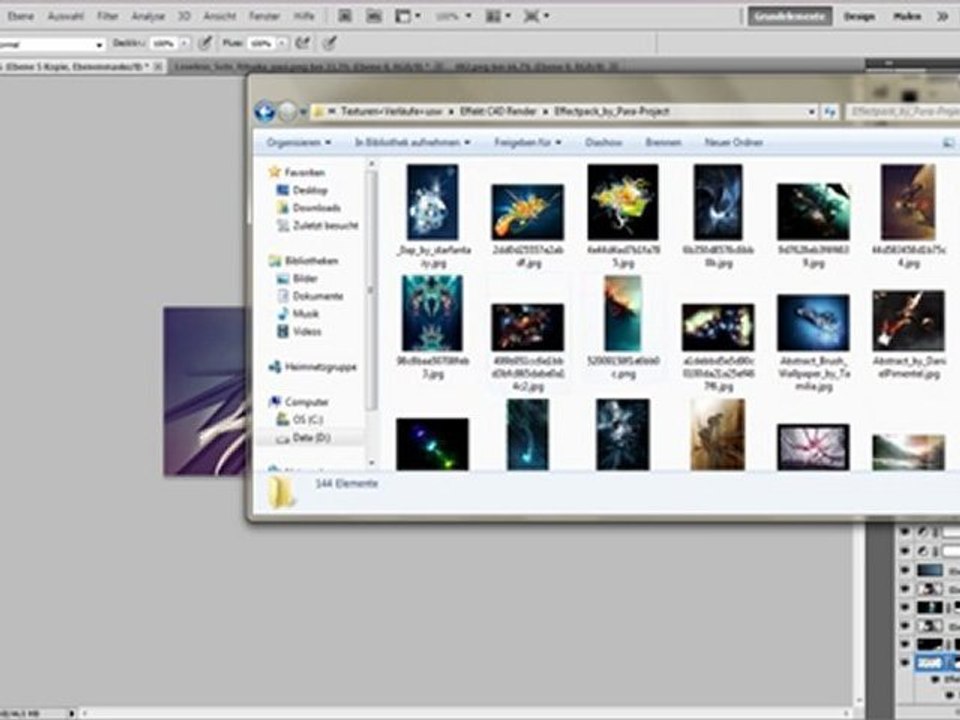Select the Abstract_by_DanielPimentel.jpg thumbnail
This screenshot has height=720, width=960.
click(909, 321)
